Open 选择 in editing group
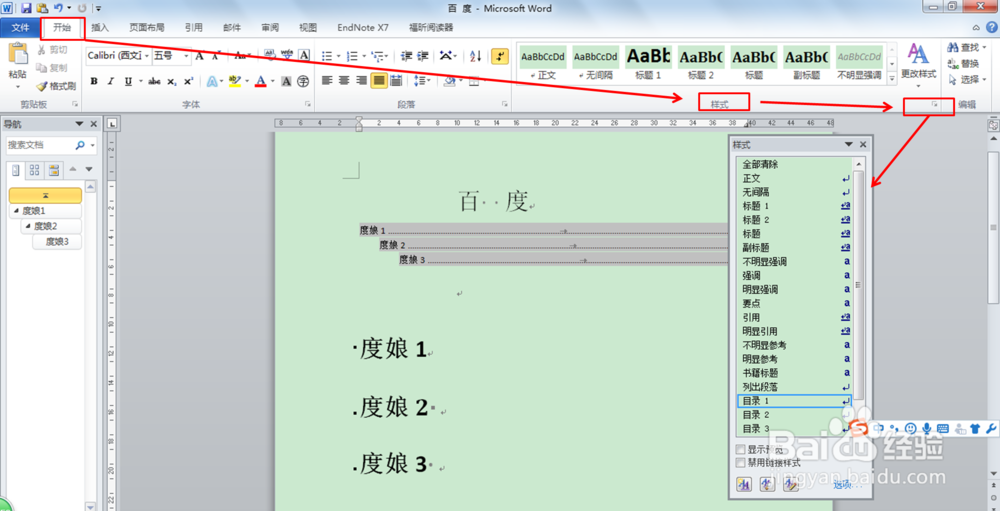The height and width of the screenshot is (511, 1000). click(x=966, y=80)
